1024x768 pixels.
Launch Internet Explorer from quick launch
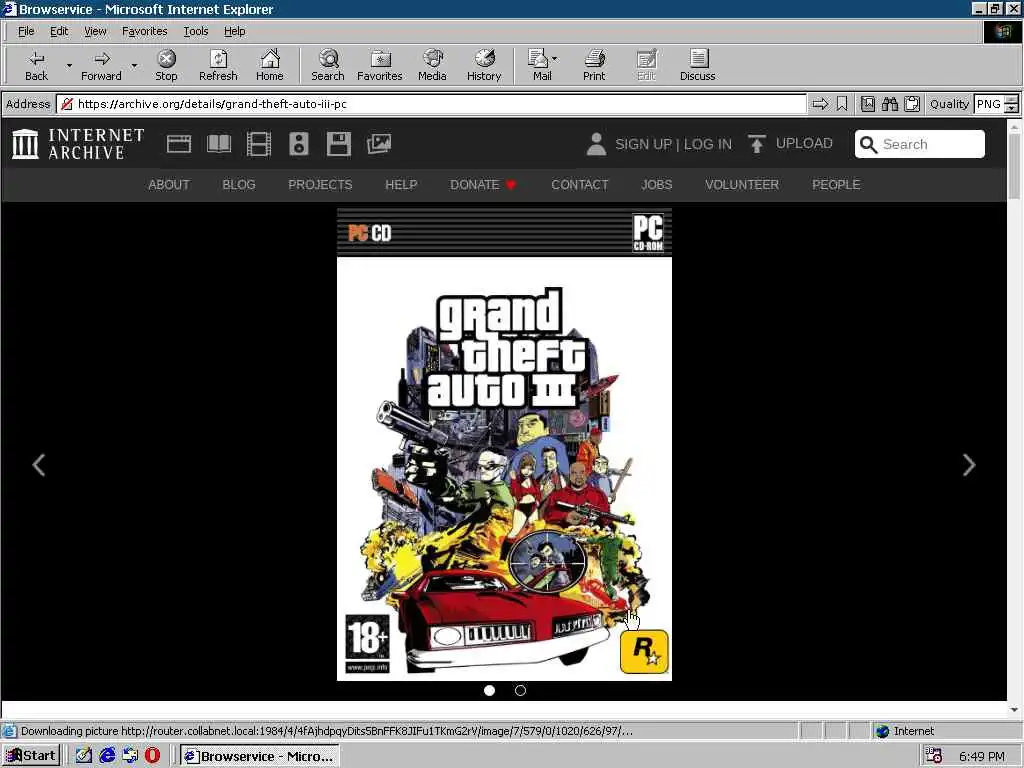(x=106, y=756)
